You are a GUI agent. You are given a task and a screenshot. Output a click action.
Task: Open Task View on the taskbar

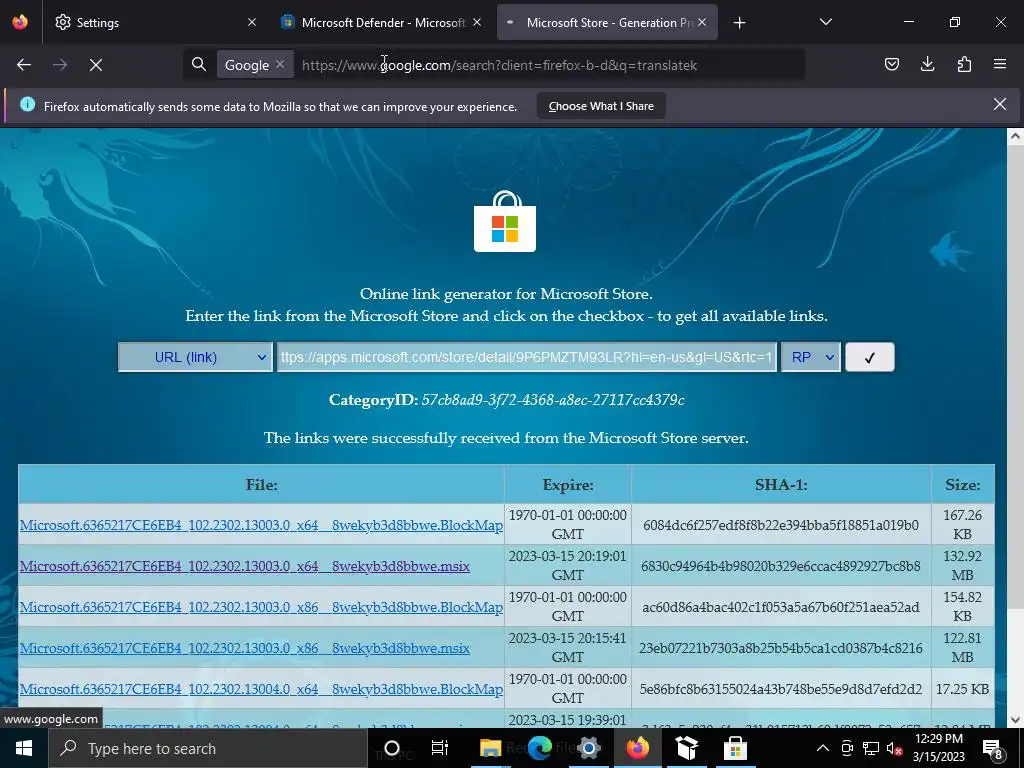(x=440, y=748)
